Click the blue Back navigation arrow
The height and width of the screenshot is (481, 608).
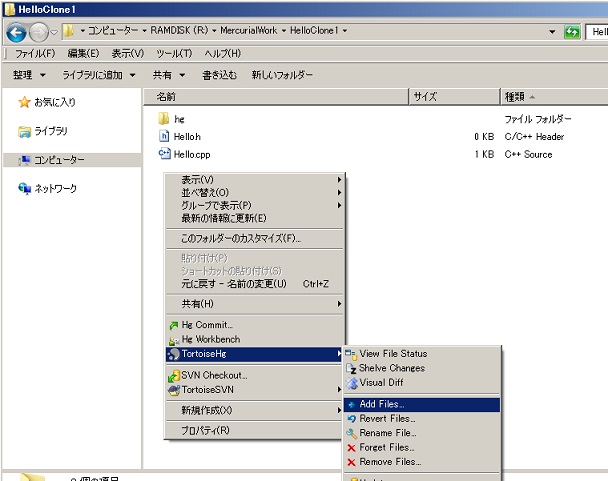coord(16,32)
